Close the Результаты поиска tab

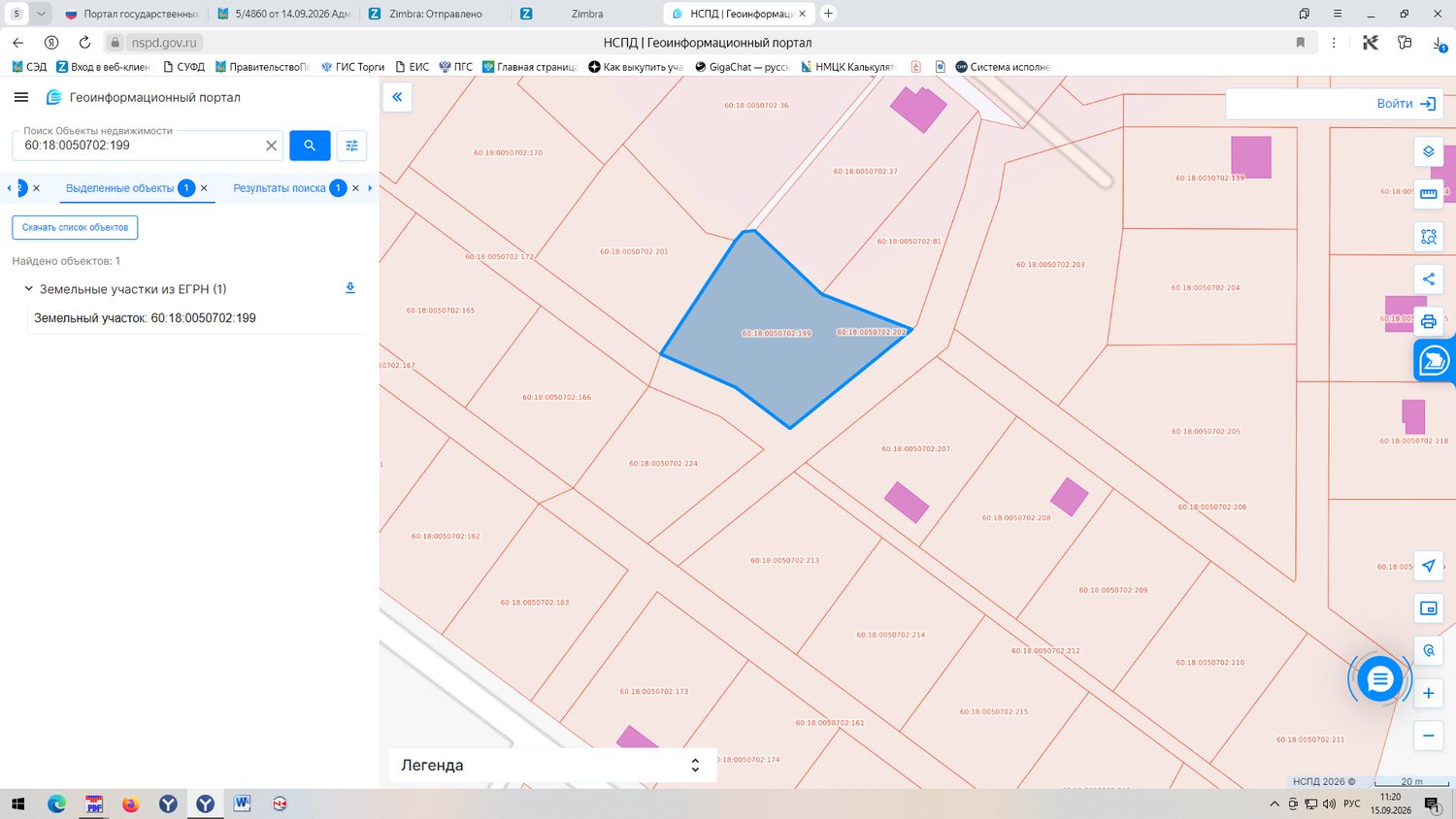[x=355, y=188]
